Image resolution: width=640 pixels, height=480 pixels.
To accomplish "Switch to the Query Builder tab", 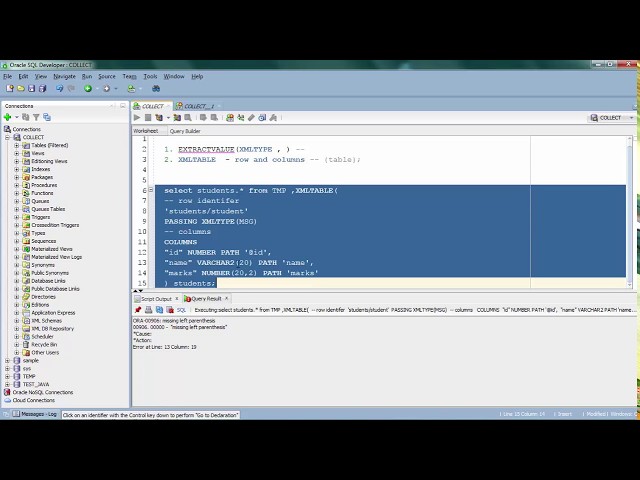I will pyautogui.click(x=185, y=131).
